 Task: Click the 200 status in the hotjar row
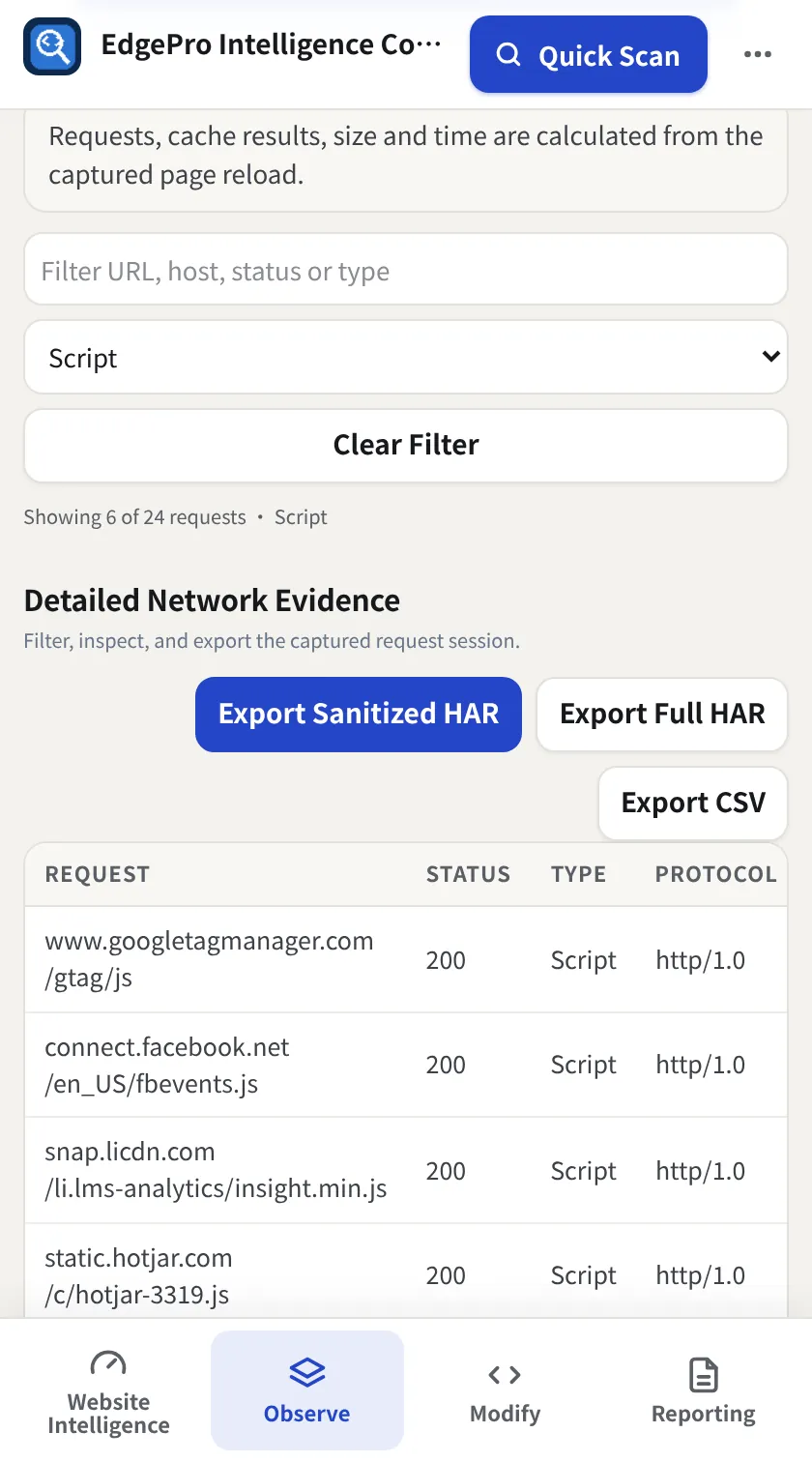pos(446,1275)
